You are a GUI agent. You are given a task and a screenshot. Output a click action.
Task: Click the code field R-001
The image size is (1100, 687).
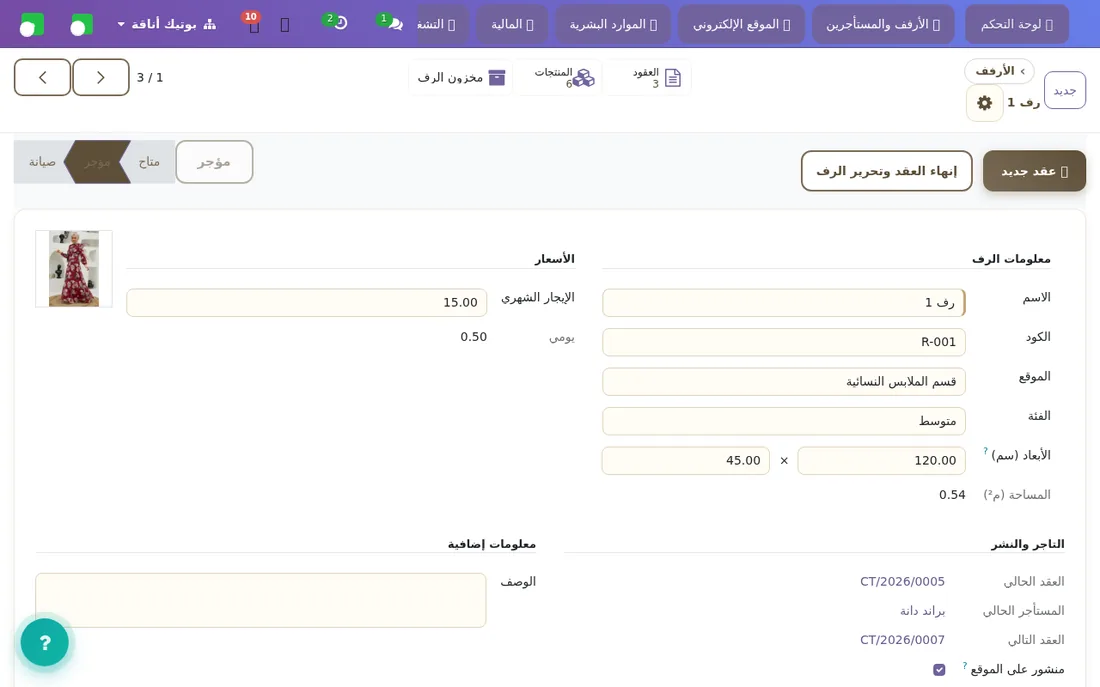click(x=784, y=342)
